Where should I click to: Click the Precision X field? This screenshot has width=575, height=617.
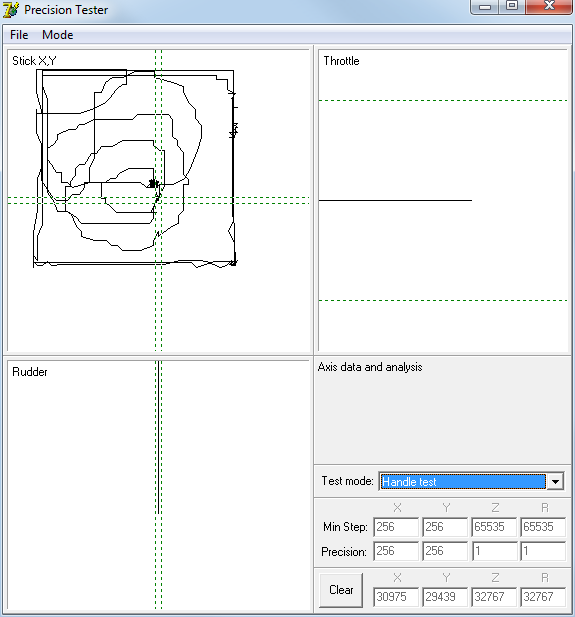tap(396, 551)
